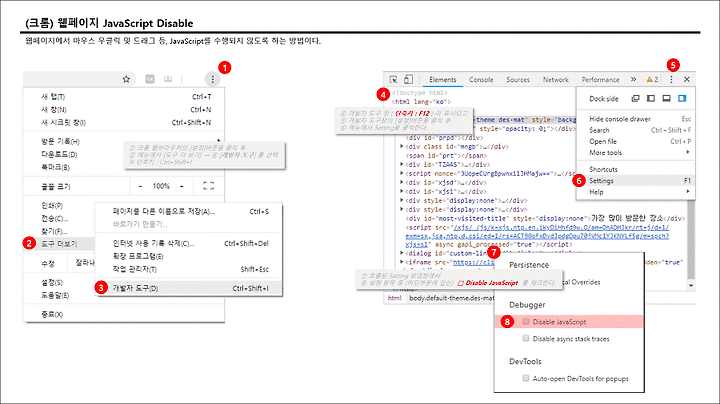Expand the dialog id="custom-link" node

point(402,253)
